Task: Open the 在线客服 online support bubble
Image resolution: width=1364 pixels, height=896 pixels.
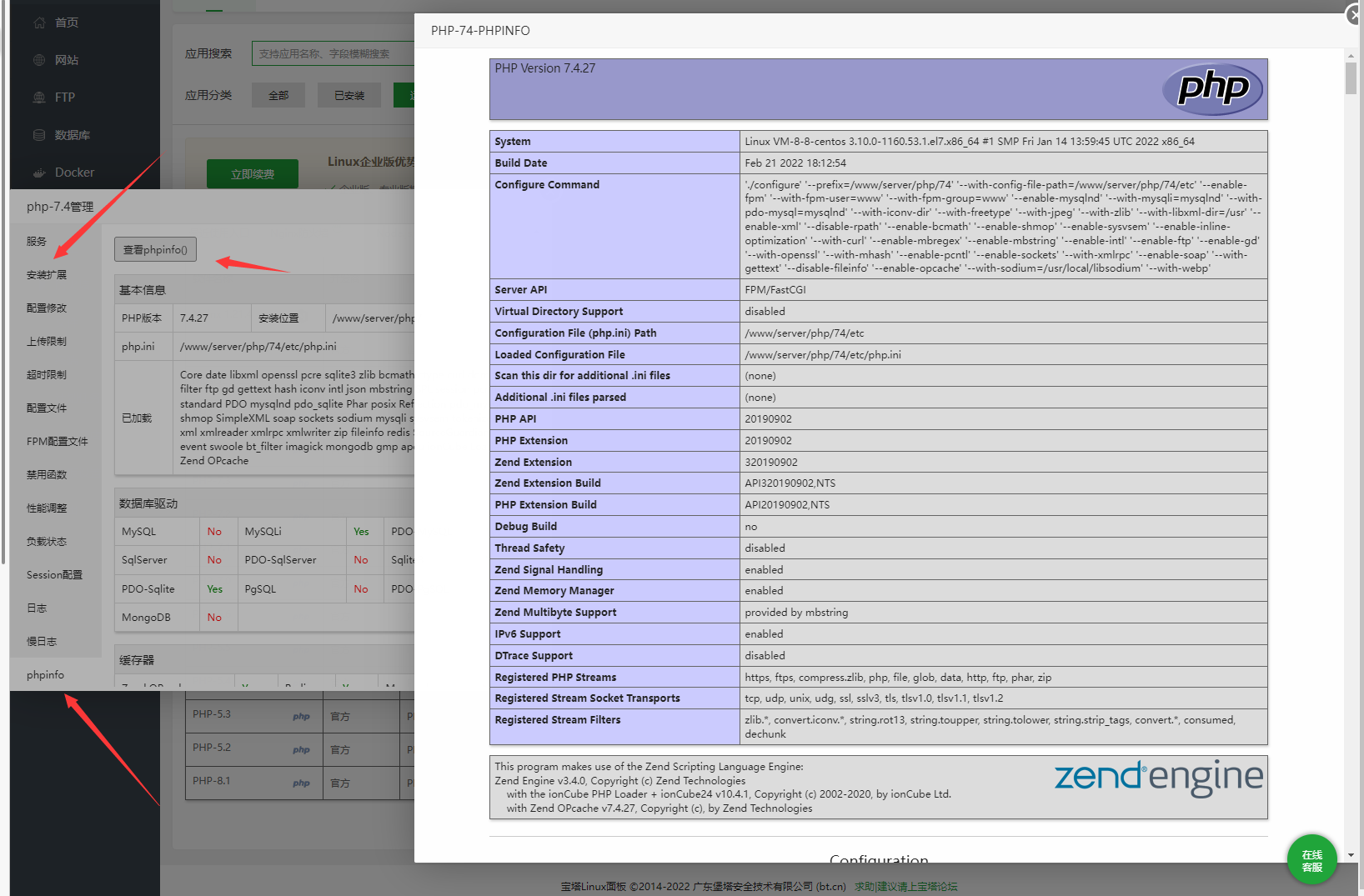Action: (1311, 859)
